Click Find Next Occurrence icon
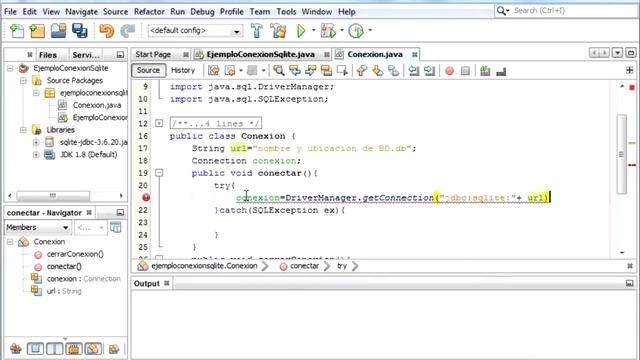 (311, 71)
